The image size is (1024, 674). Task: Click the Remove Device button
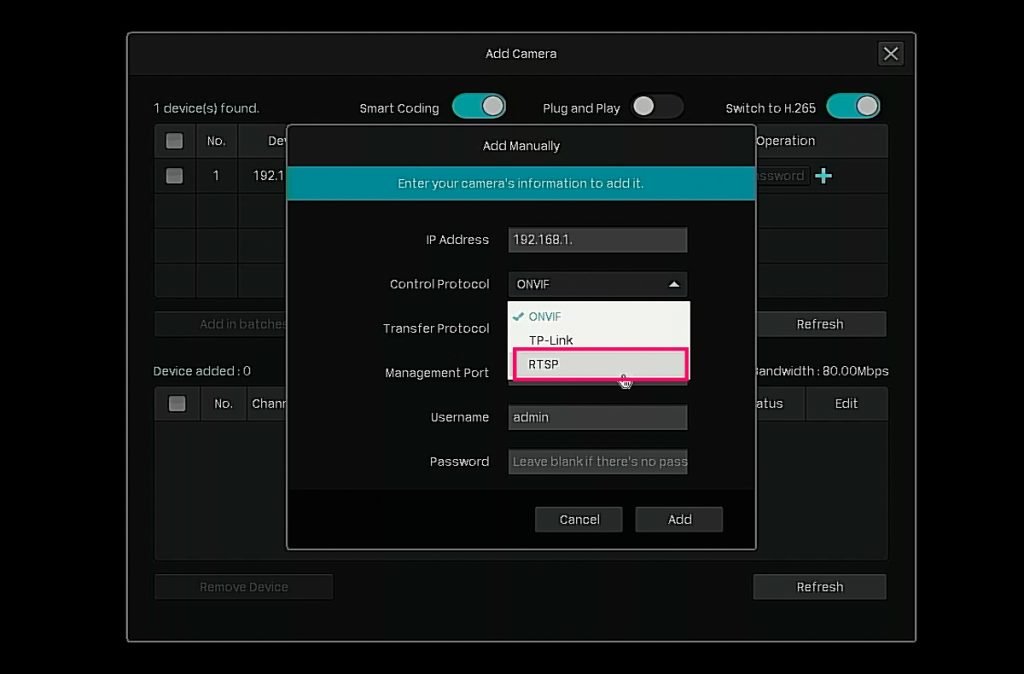(243, 587)
